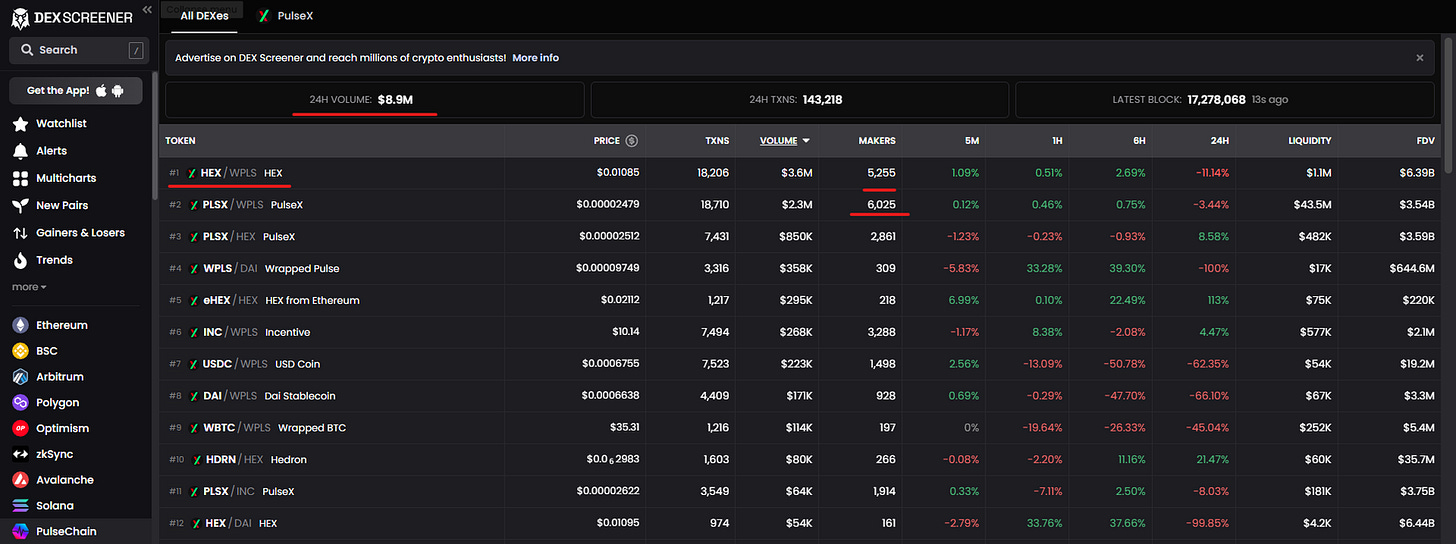Select the PulseChain chain

(66, 532)
